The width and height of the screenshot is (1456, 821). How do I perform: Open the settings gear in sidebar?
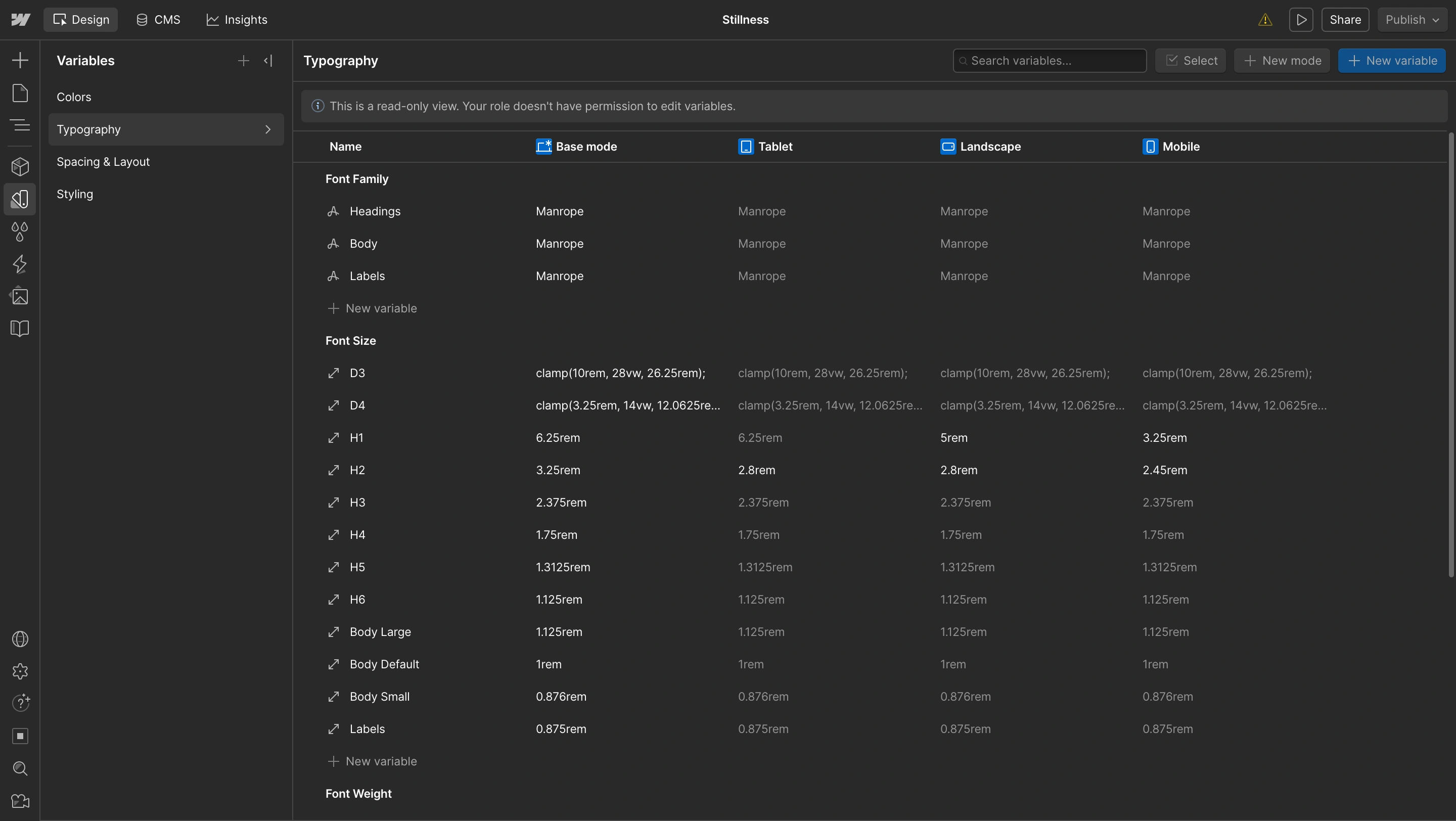coord(20,671)
